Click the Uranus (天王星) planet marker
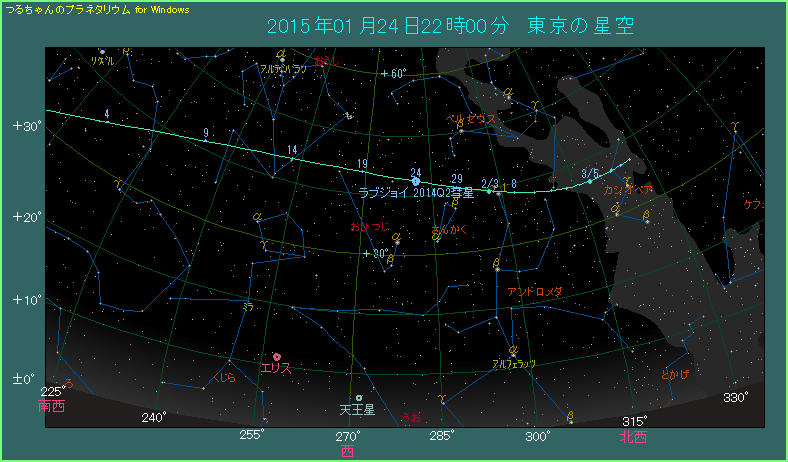 (358, 398)
